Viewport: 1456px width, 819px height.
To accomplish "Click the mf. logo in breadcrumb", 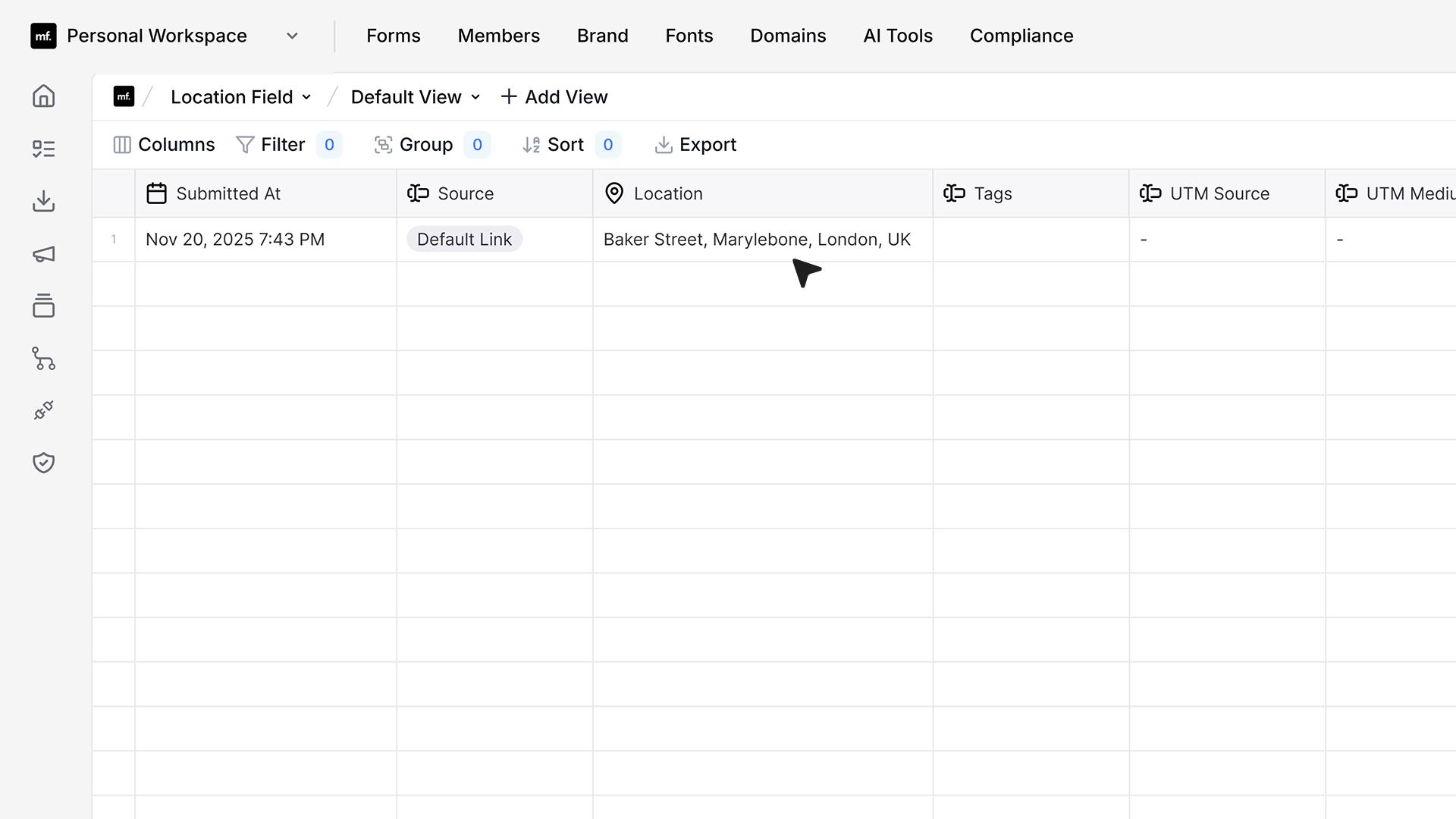I will click(124, 96).
